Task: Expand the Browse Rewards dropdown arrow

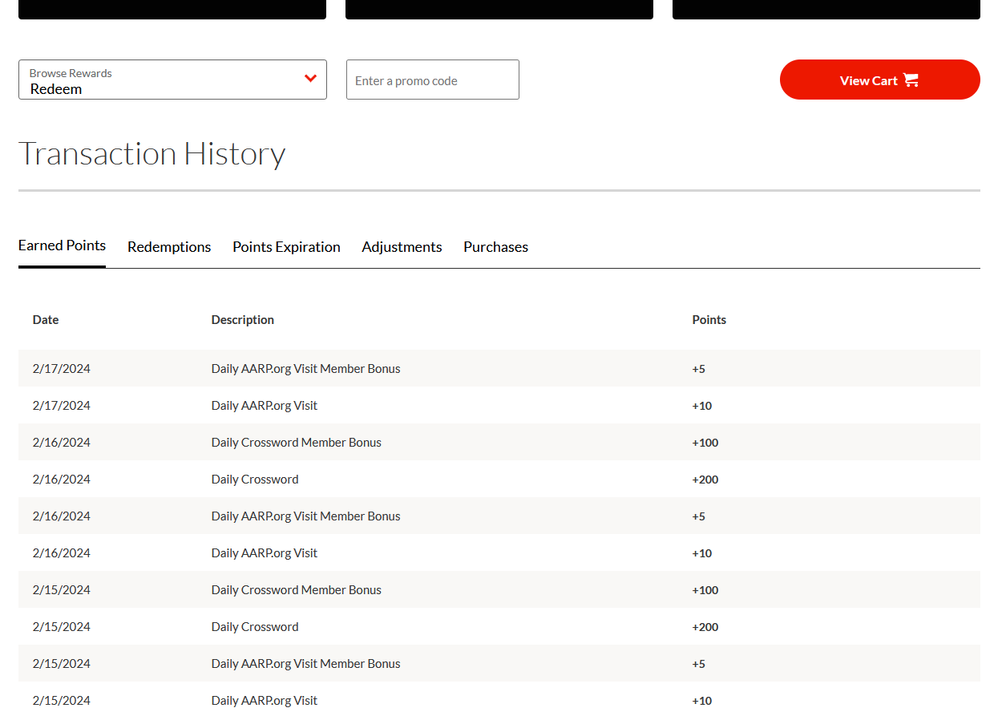Action: 310,79
